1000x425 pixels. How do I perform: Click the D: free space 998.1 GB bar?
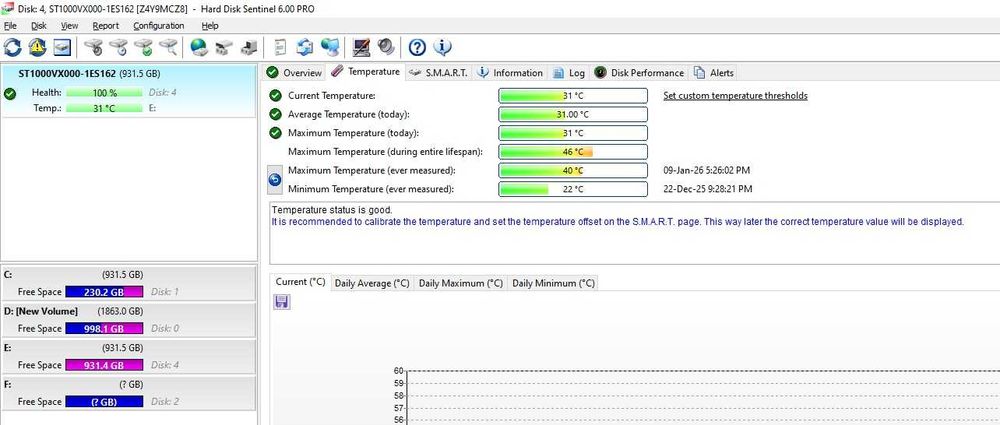104,328
